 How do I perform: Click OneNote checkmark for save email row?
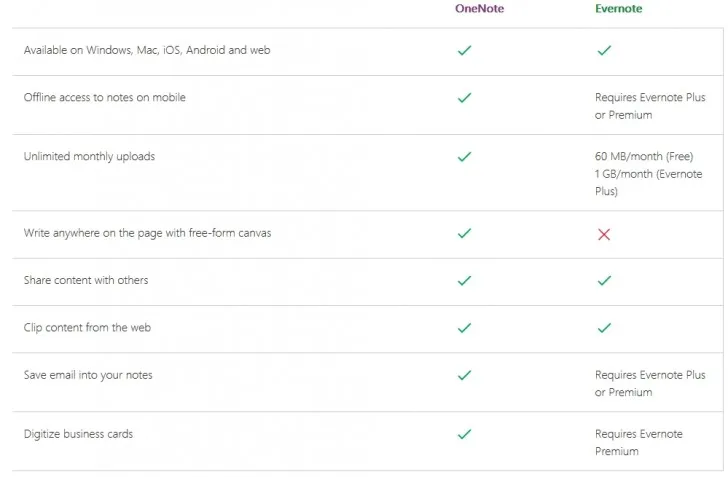(x=464, y=375)
